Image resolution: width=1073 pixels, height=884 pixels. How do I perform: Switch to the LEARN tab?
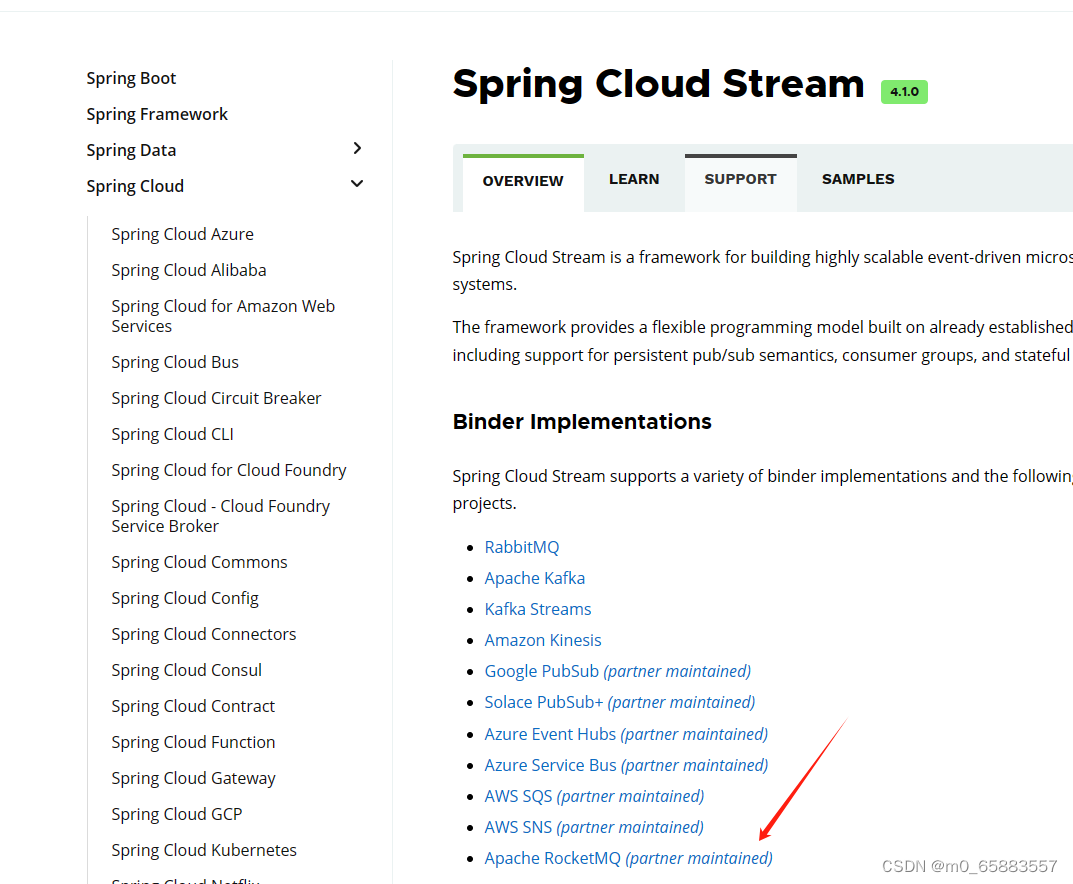(634, 179)
